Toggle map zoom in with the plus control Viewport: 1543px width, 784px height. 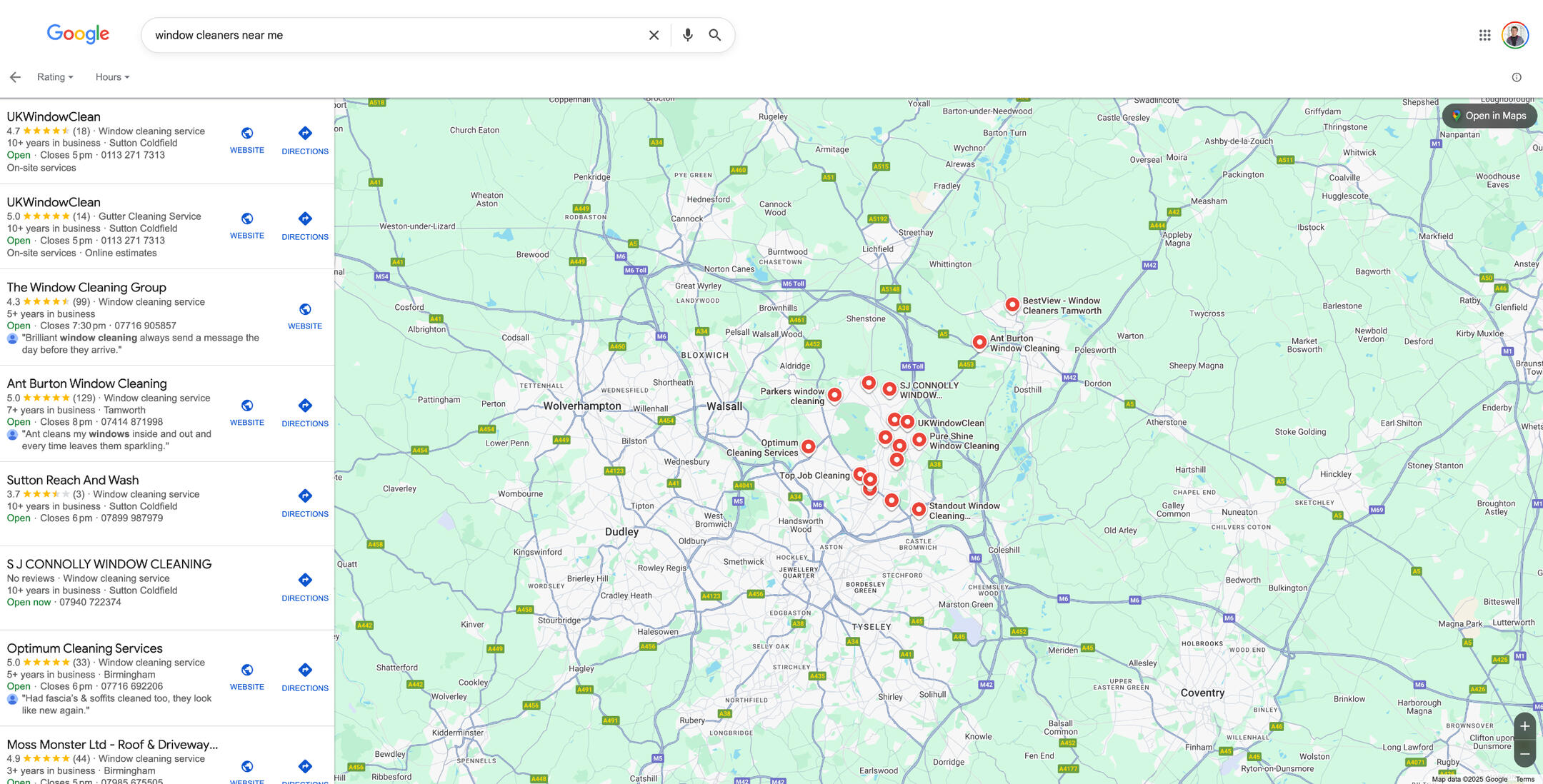[x=1524, y=726]
